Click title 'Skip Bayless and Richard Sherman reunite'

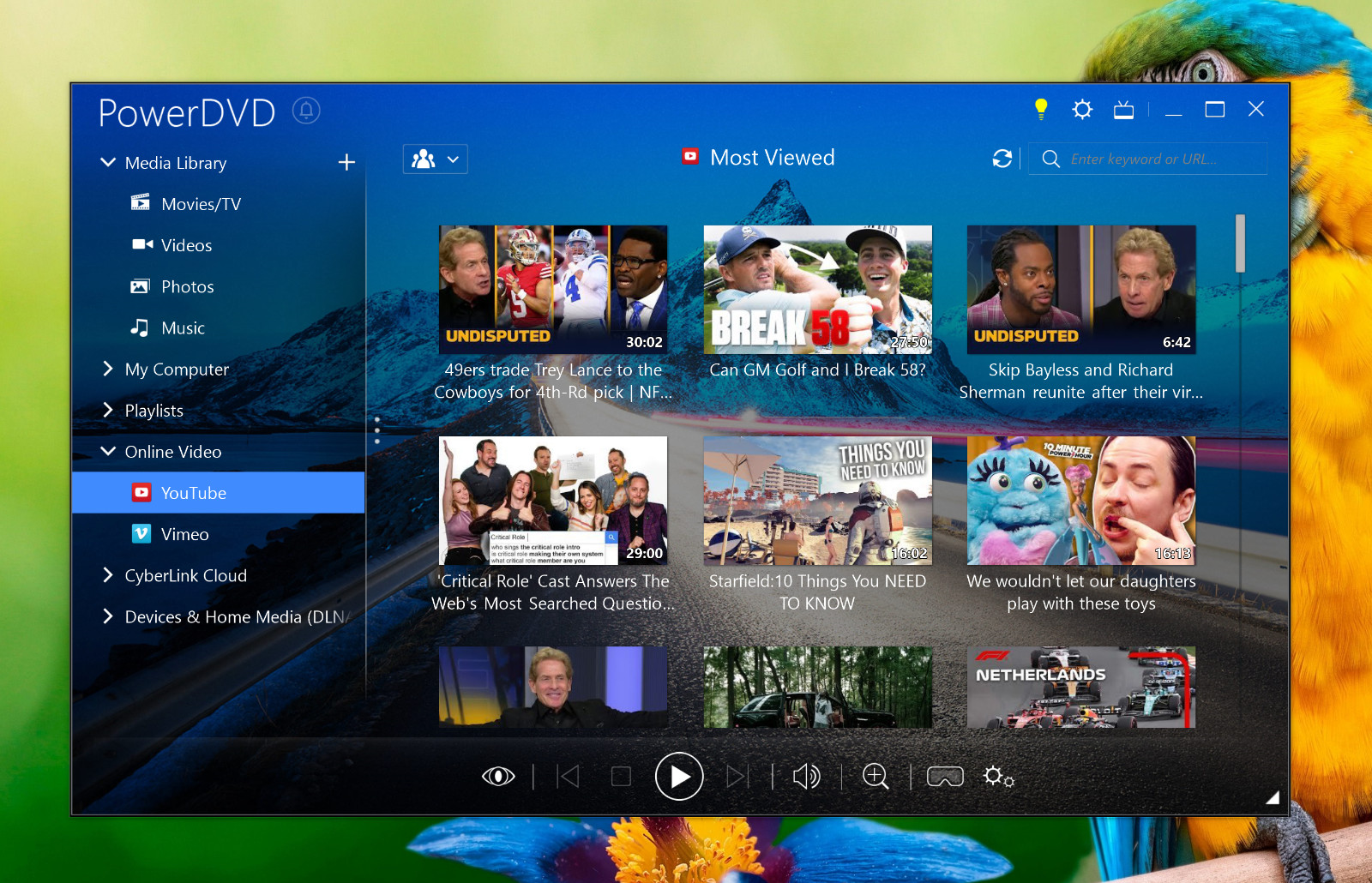click(x=1081, y=381)
